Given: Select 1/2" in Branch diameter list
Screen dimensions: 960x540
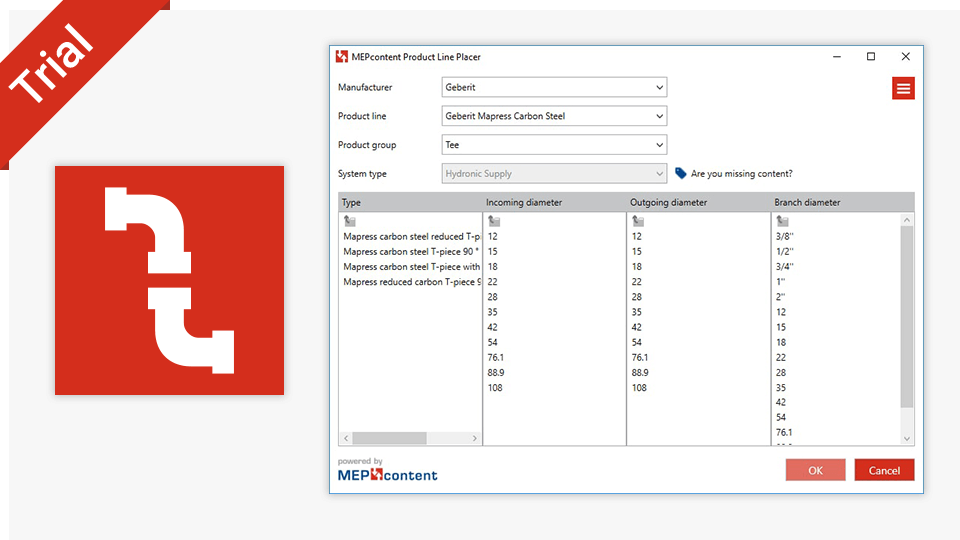Looking at the screenshot, I should point(784,252).
